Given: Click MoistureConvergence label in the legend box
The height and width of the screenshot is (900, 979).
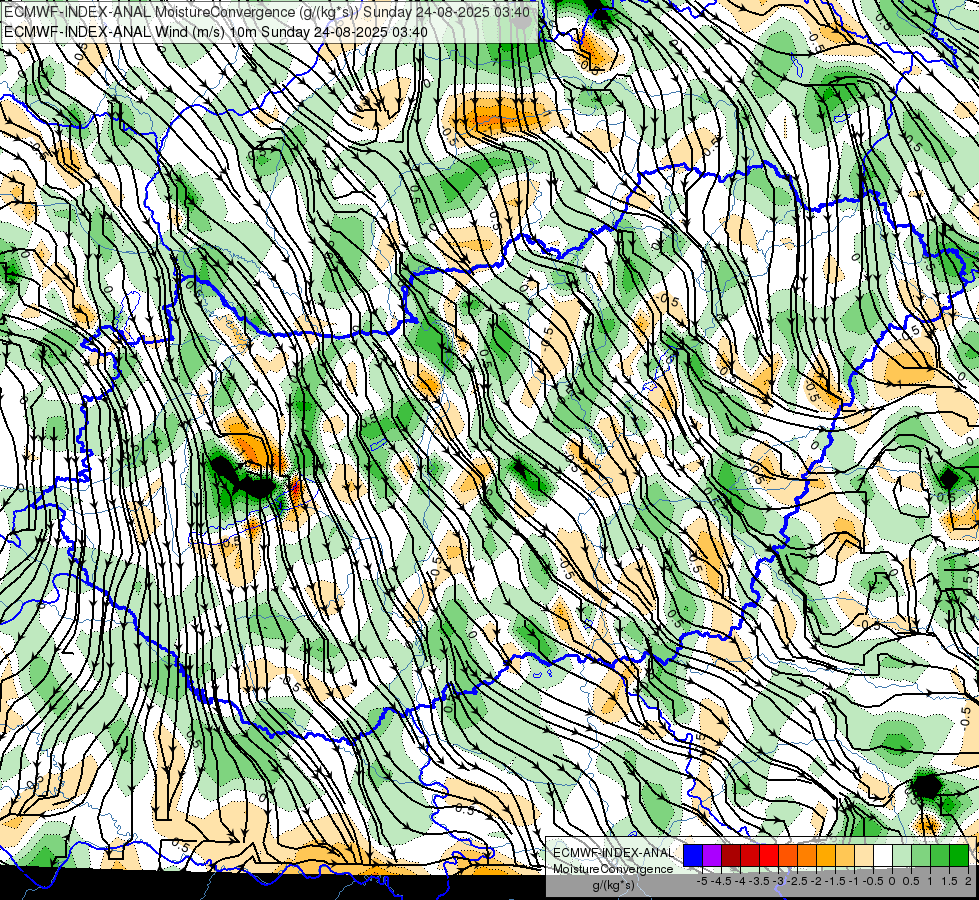Looking at the screenshot, I should (613, 869).
